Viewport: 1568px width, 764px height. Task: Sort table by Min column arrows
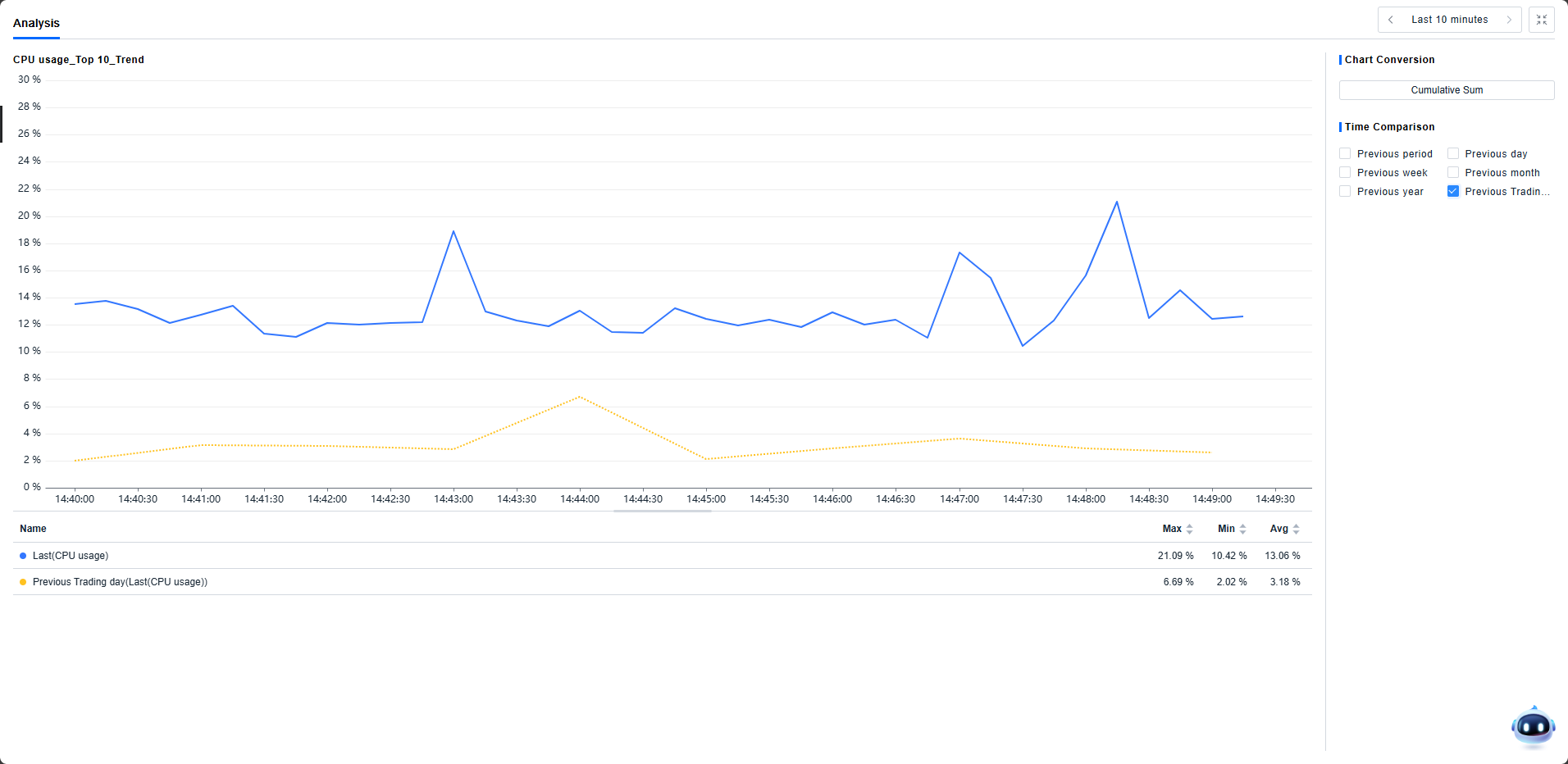(x=1242, y=530)
